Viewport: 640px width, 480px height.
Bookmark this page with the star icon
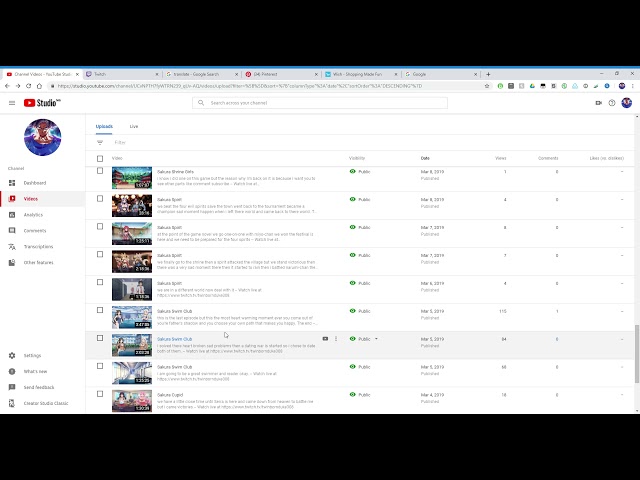(487, 86)
